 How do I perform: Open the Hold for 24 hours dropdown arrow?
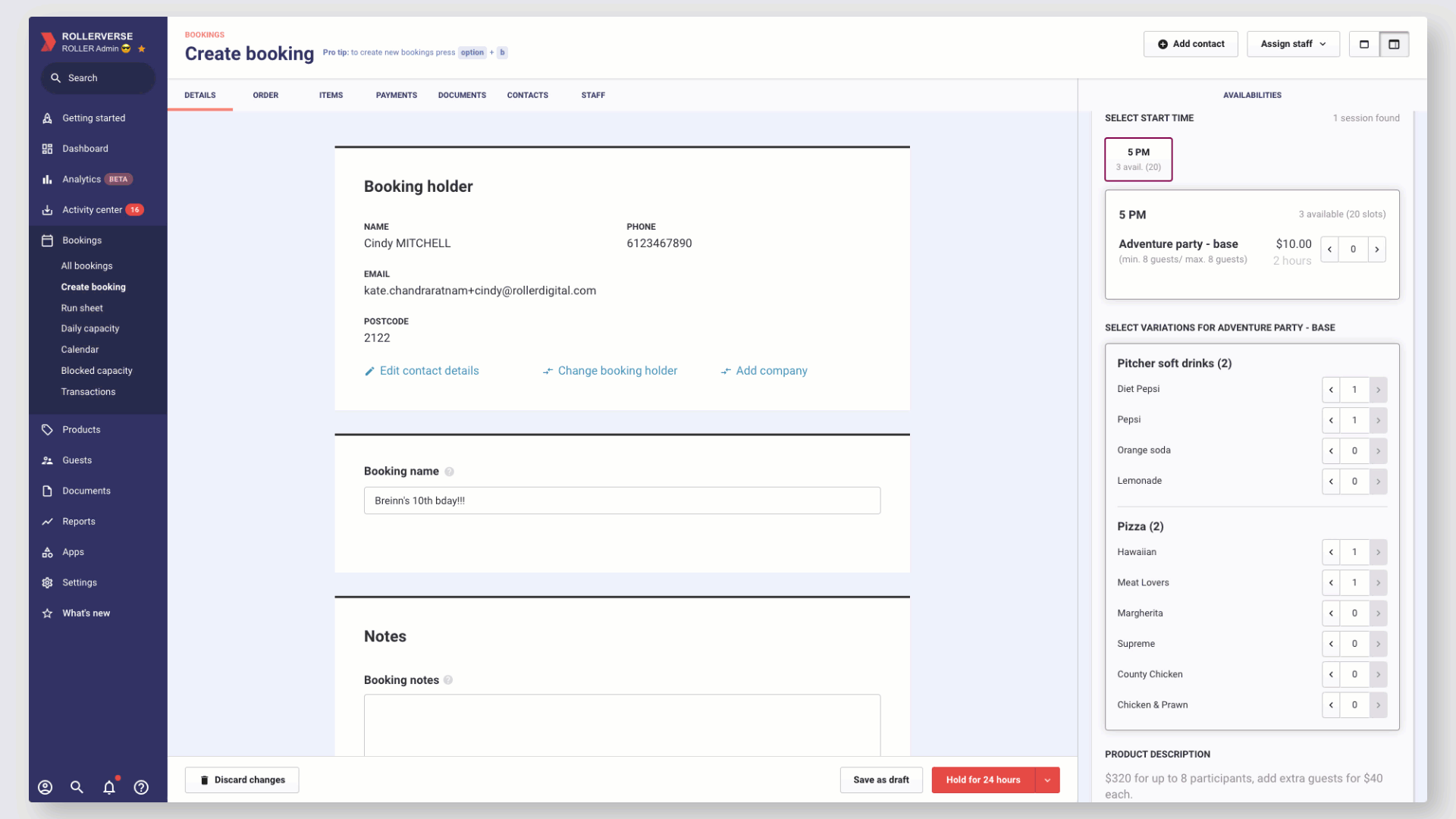(x=1047, y=780)
